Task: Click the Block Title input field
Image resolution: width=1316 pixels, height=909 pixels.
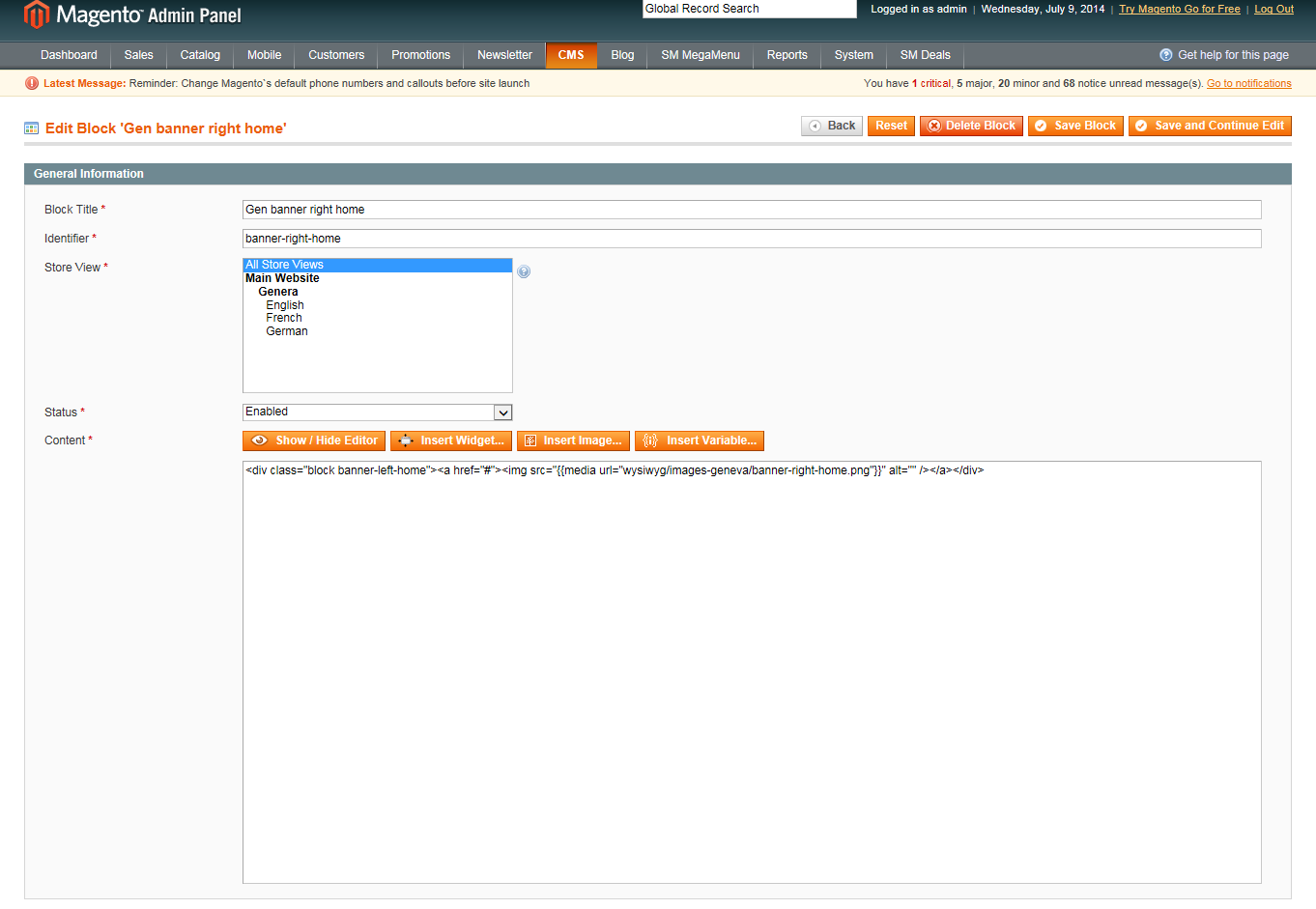Action: 752,210
